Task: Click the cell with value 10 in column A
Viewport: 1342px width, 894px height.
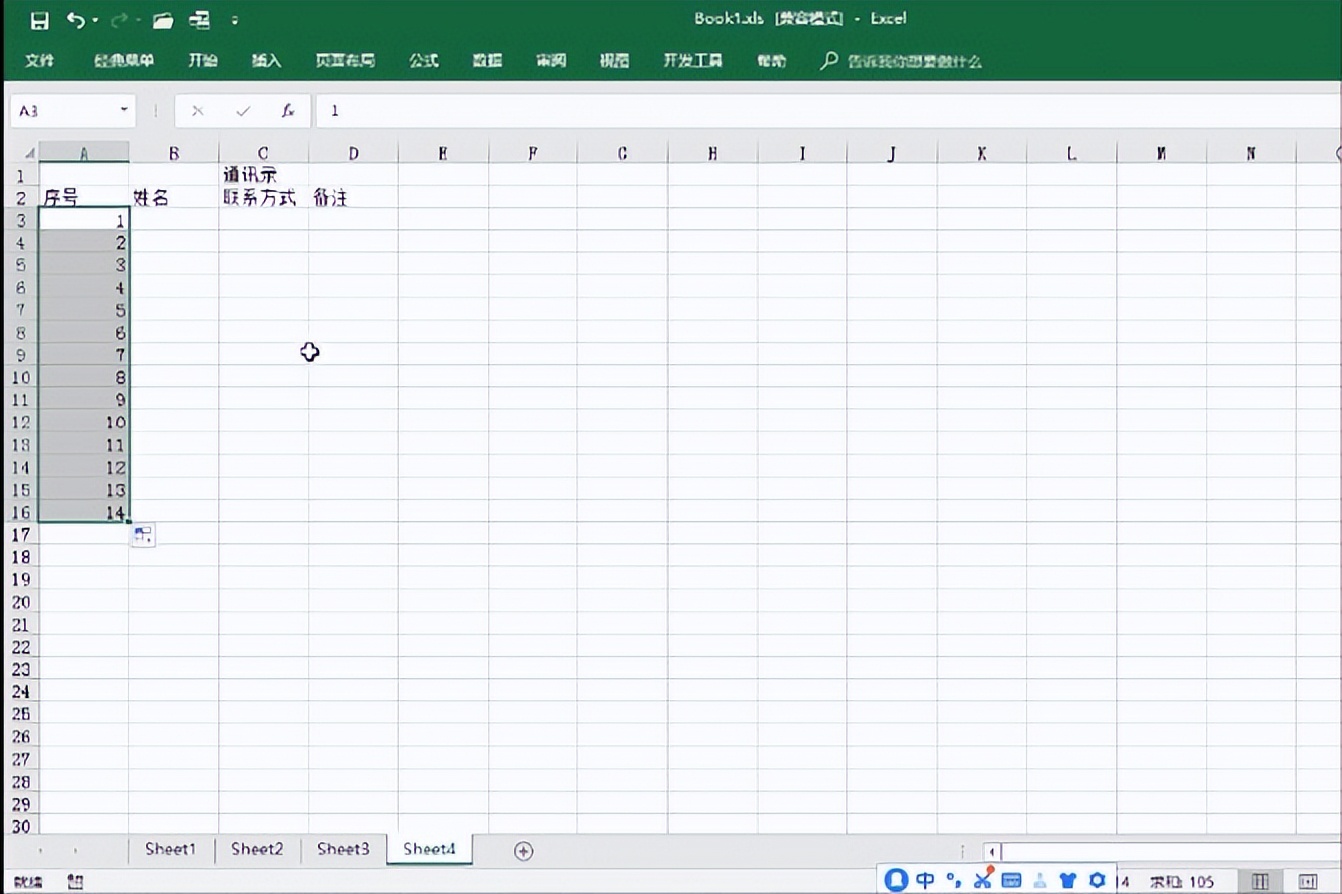Action: coord(84,422)
